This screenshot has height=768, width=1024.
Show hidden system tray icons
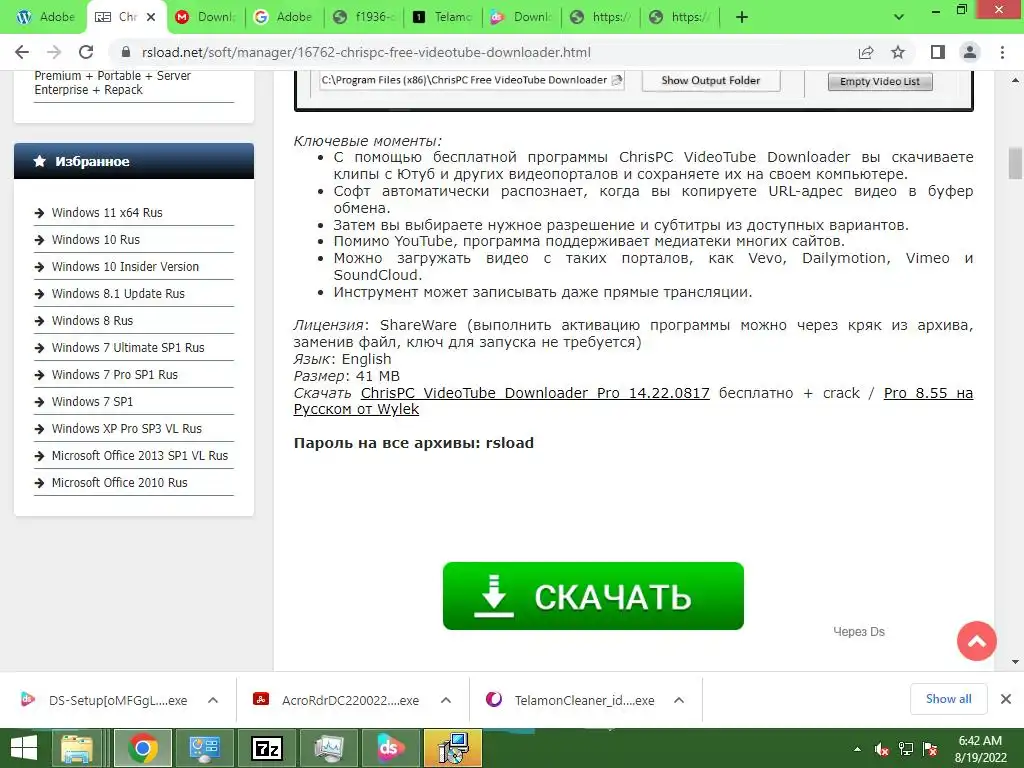pos(857,749)
